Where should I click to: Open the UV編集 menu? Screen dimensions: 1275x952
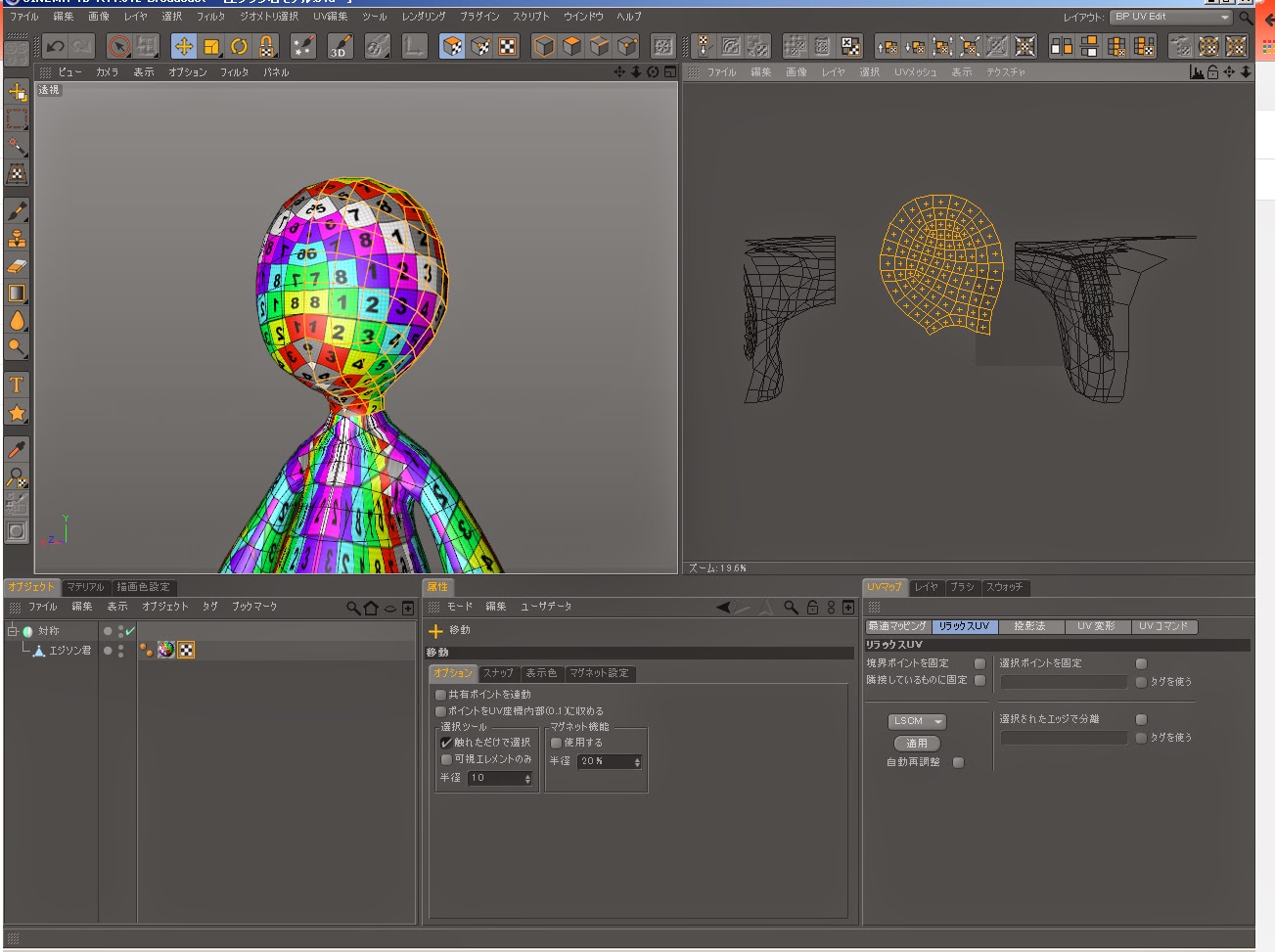(330, 17)
